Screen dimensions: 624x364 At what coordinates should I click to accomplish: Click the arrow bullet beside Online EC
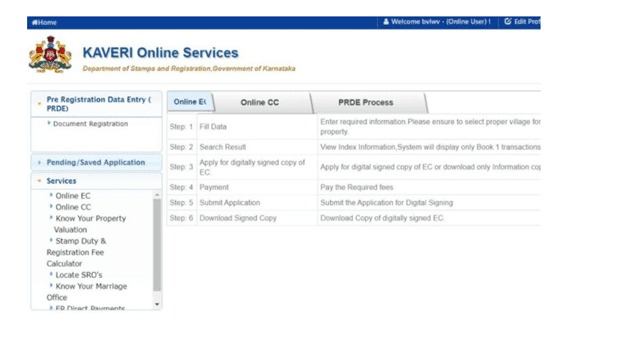pyautogui.click(x=51, y=195)
